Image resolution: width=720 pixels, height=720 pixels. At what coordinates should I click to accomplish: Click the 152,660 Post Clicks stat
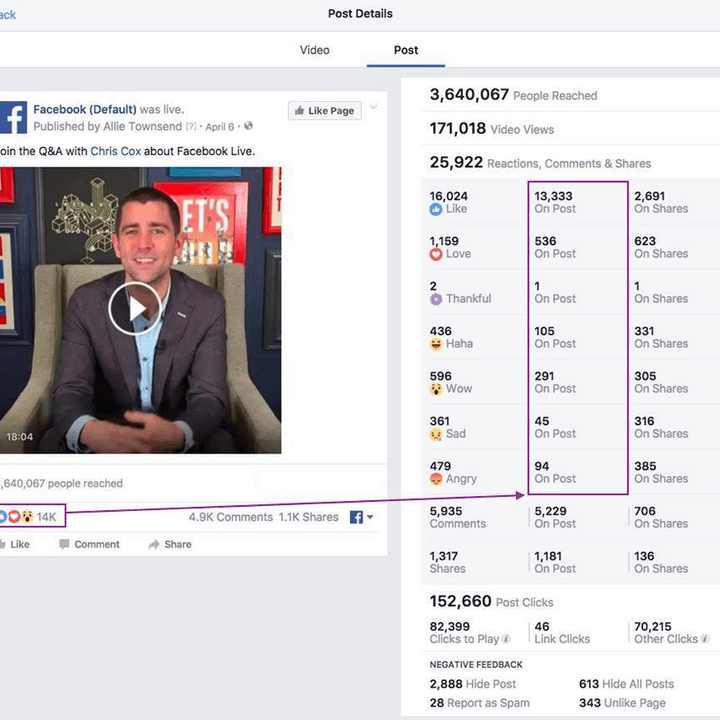491,602
